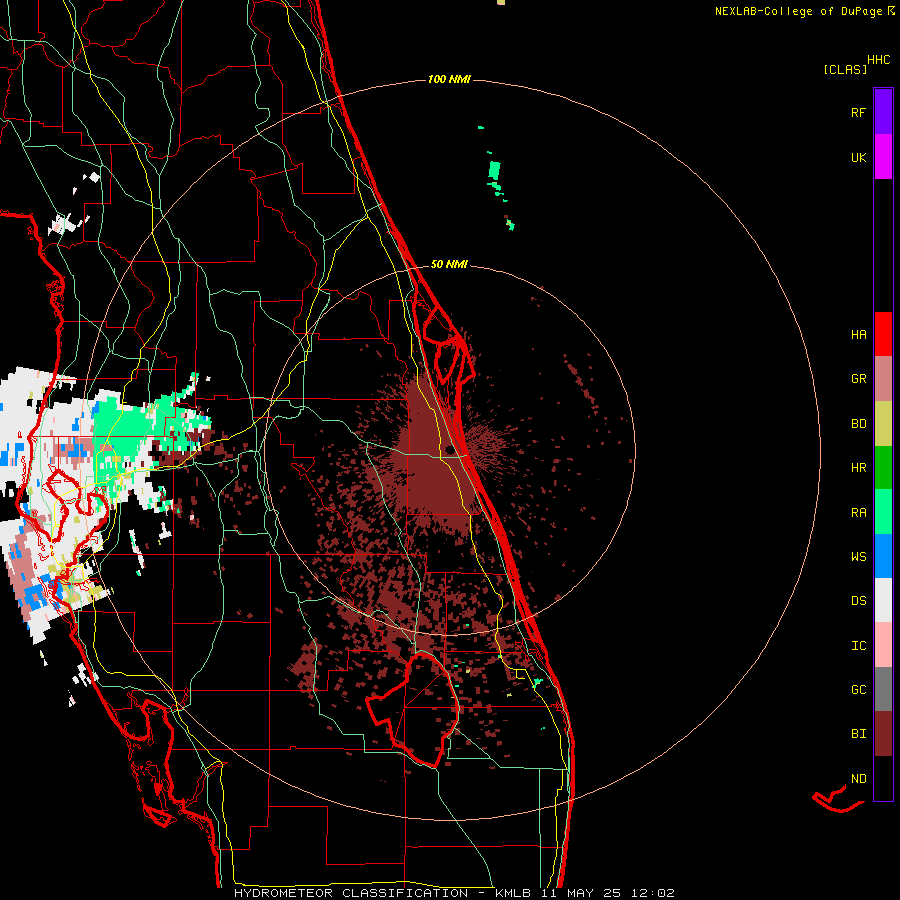Click the HA legend label
The image size is (900, 900).
coord(858,335)
